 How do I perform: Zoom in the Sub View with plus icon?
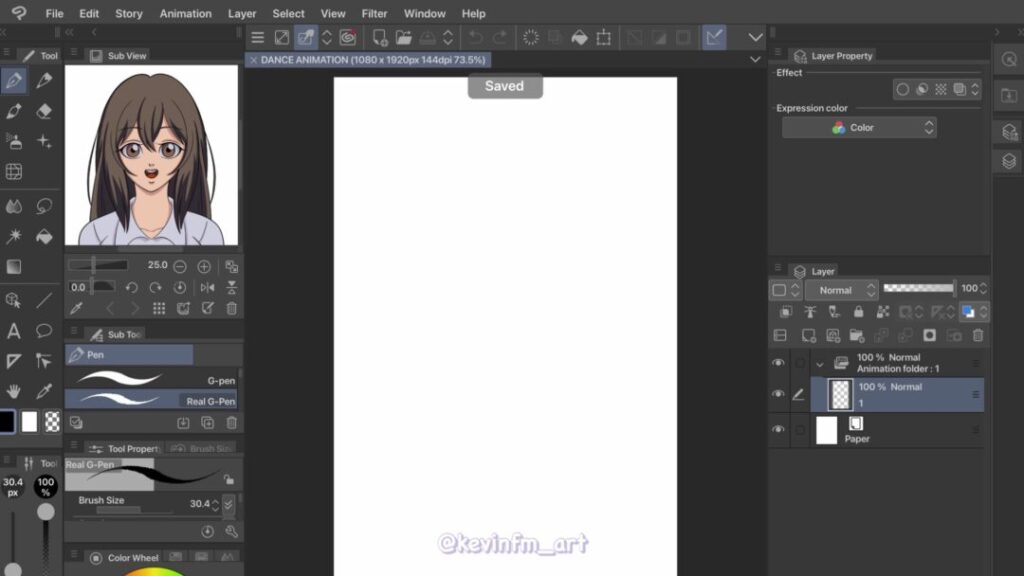pyautogui.click(x=204, y=266)
